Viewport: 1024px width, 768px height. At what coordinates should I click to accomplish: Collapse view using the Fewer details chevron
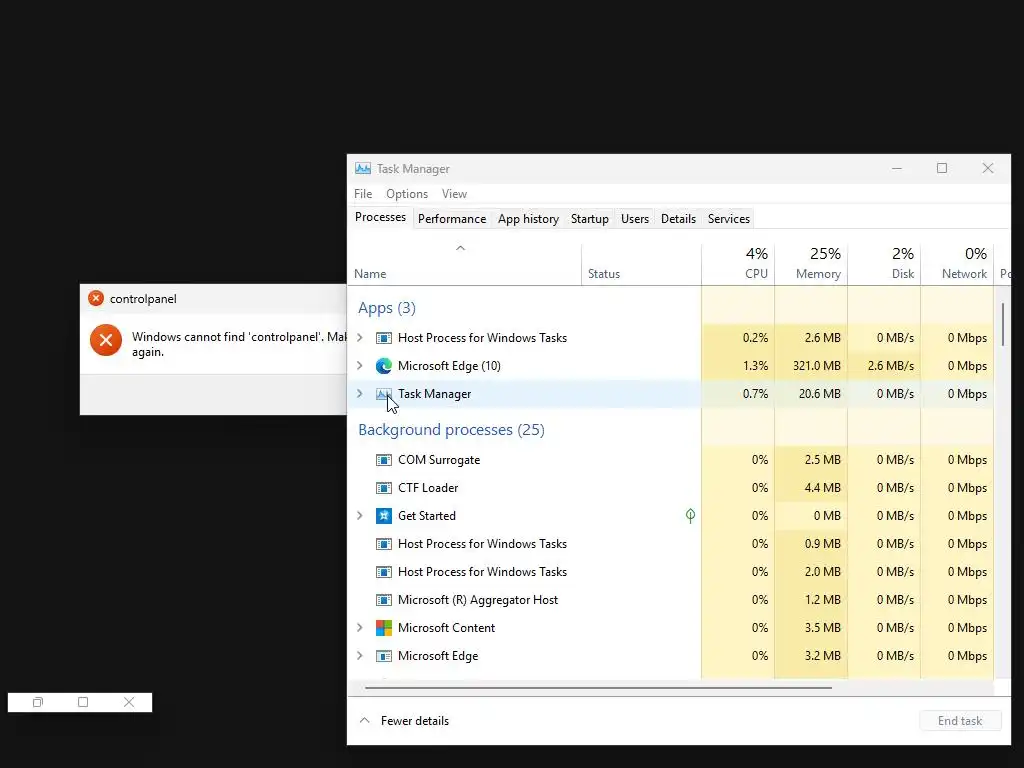365,720
